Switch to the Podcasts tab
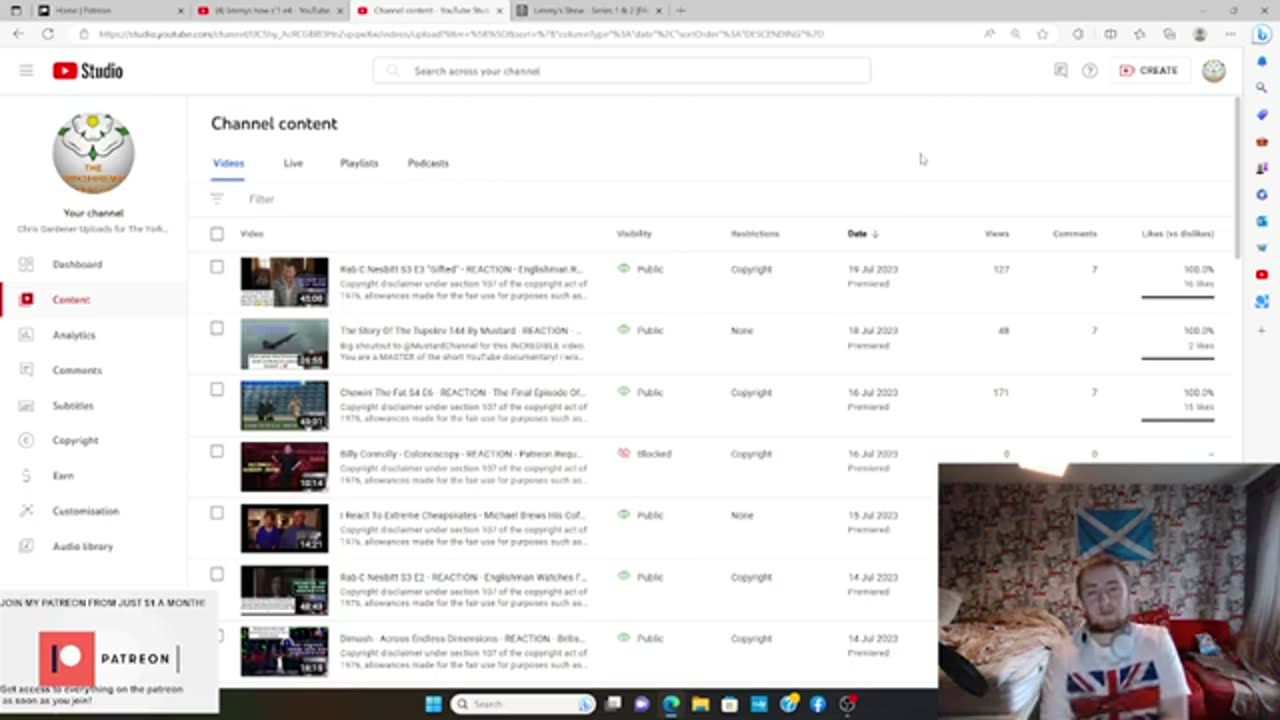This screenshot has height=720, width=1280. coord(428,163)
